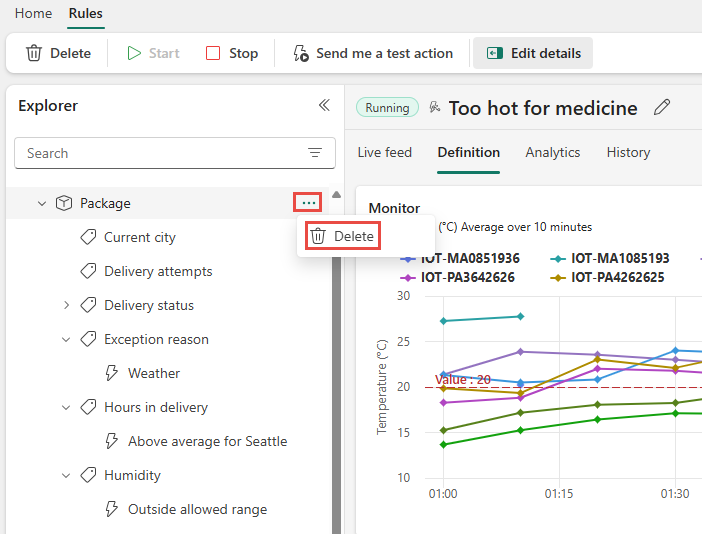
Task: Collapse the Exception reason node
Action: [x=66, y=339]
